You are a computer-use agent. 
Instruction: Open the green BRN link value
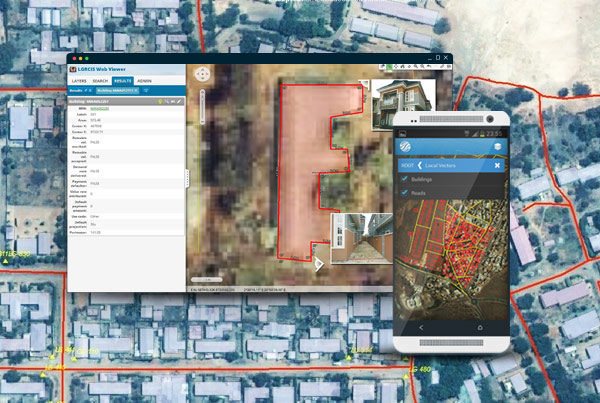pyautogui.click(x=99, y=109)
